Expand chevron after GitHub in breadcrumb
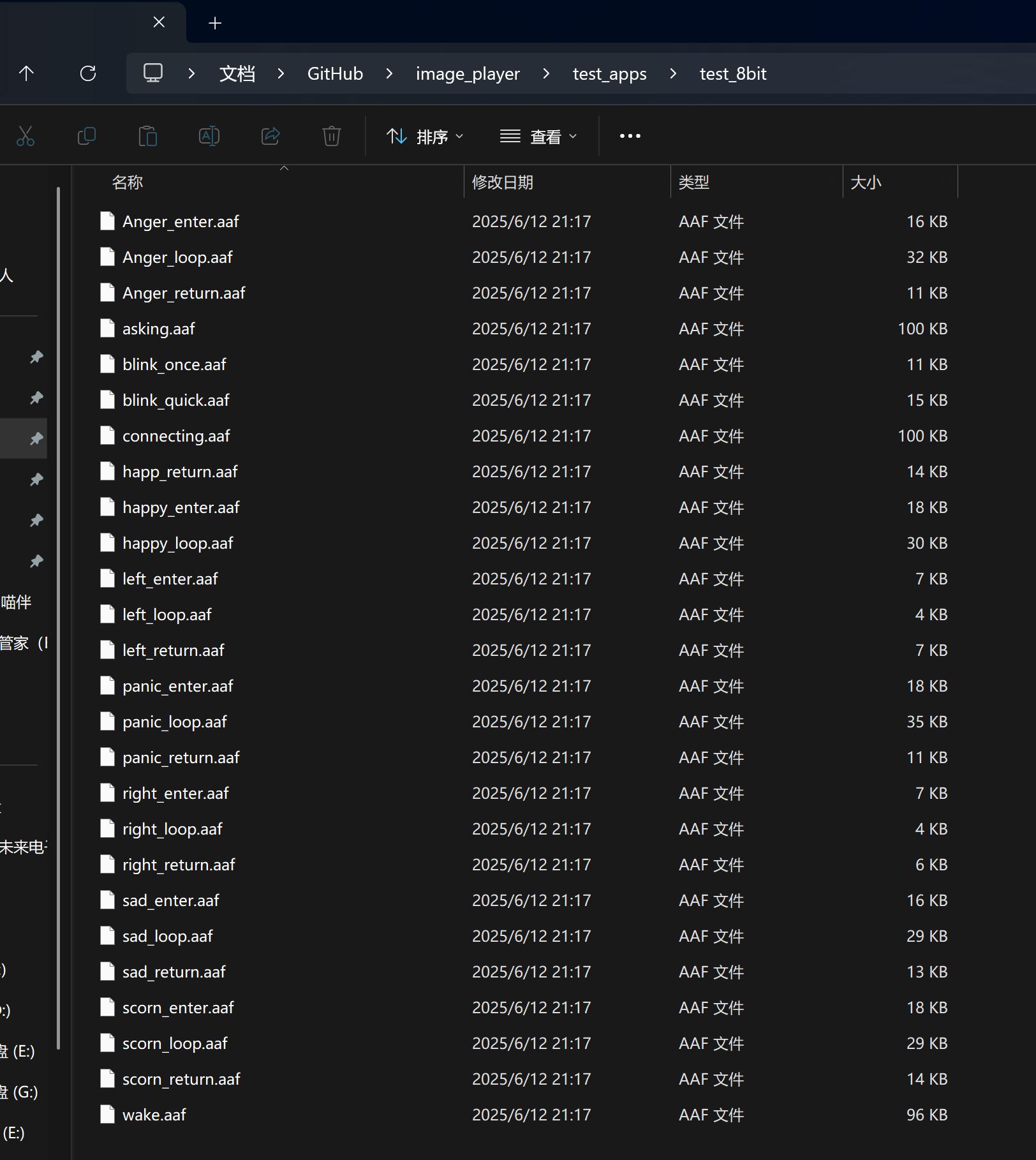Image resolution: width=1036 pixels, height=1160 pixels. point(389,73)
